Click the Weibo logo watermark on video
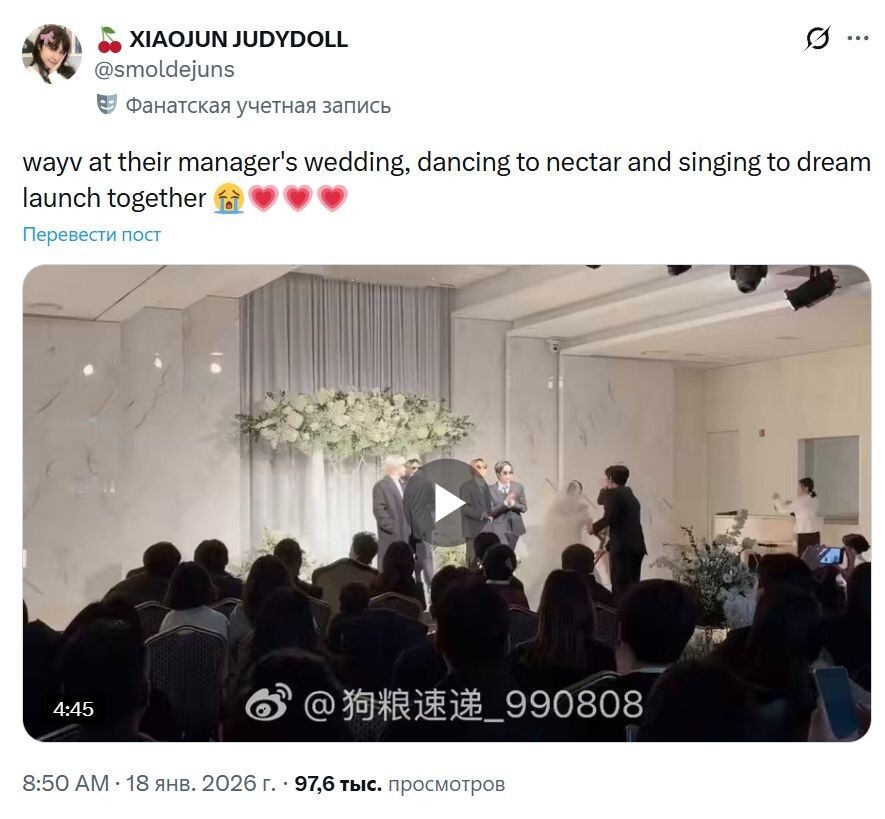885x819 pixels. pyautogui.click(x=269, y=703)
